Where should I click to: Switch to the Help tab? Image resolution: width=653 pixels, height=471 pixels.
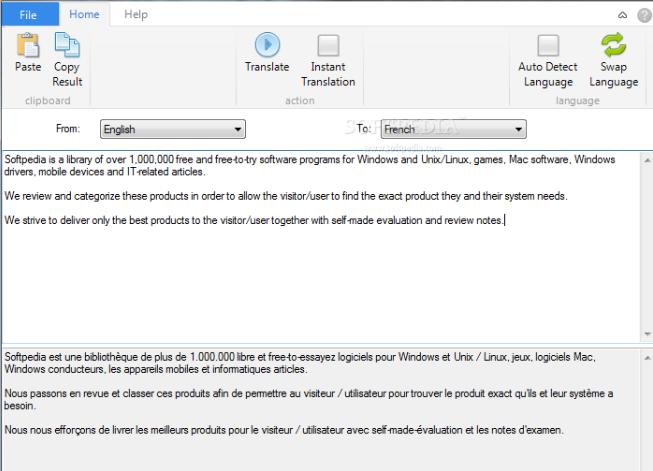136,15
